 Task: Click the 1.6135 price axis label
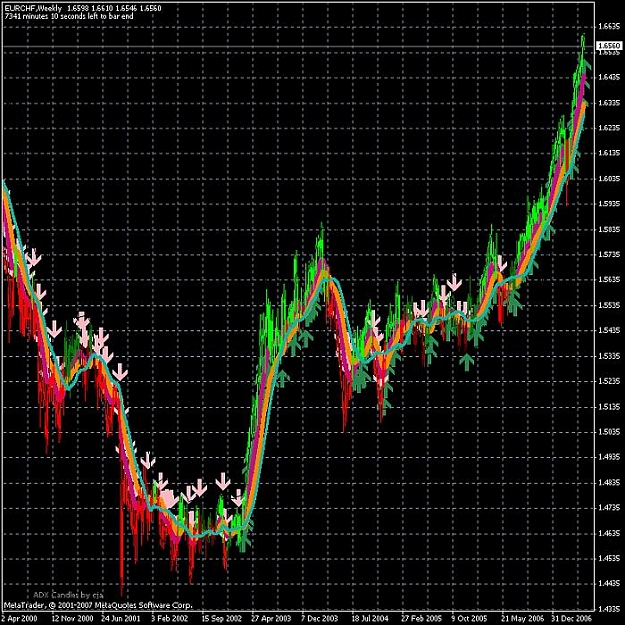click(x=609, y=153)
